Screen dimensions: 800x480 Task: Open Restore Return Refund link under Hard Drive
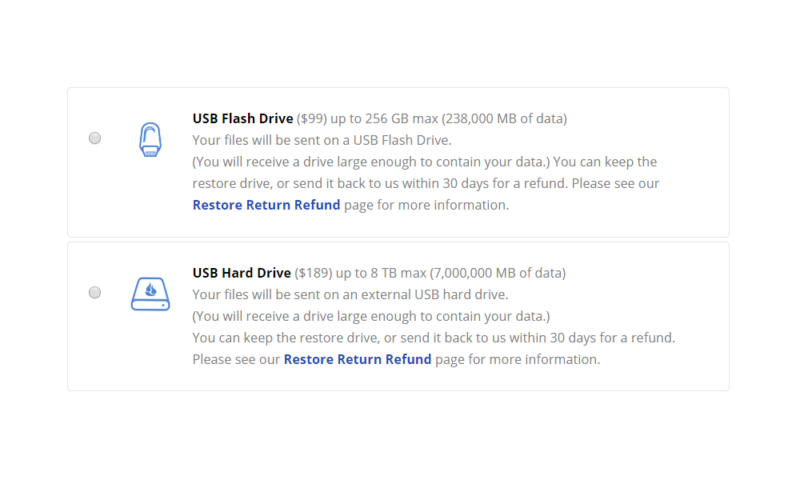point(358,360)
